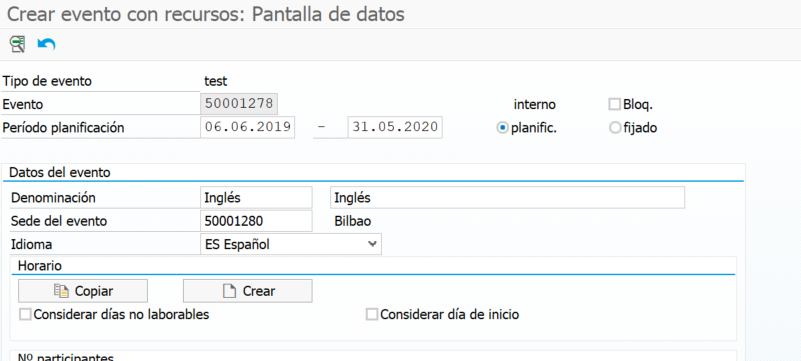Select the fijado radio button
This screenshot has width=801, height=361.
615,128
